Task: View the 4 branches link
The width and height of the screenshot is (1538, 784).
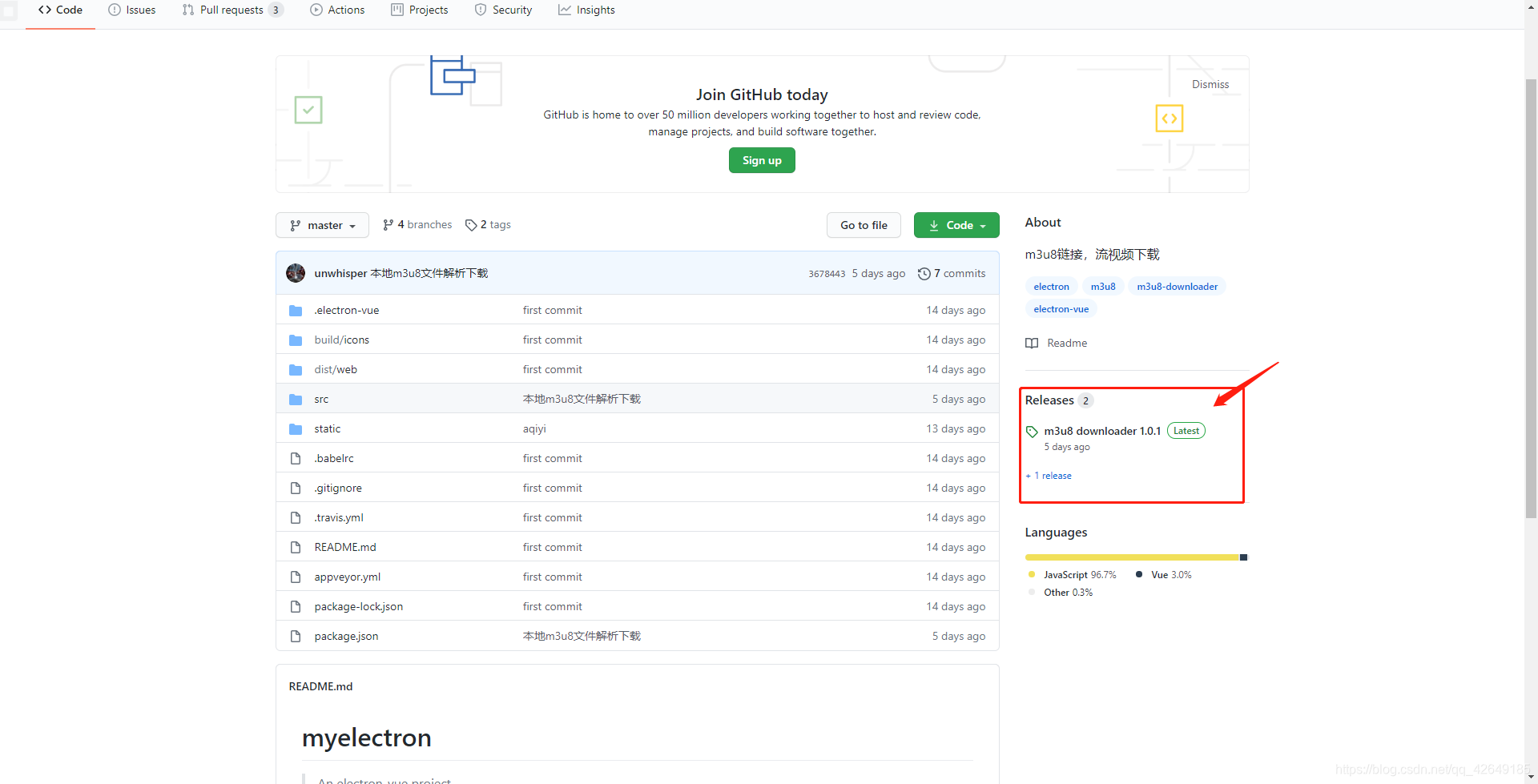Action: [x=417, y=225]
